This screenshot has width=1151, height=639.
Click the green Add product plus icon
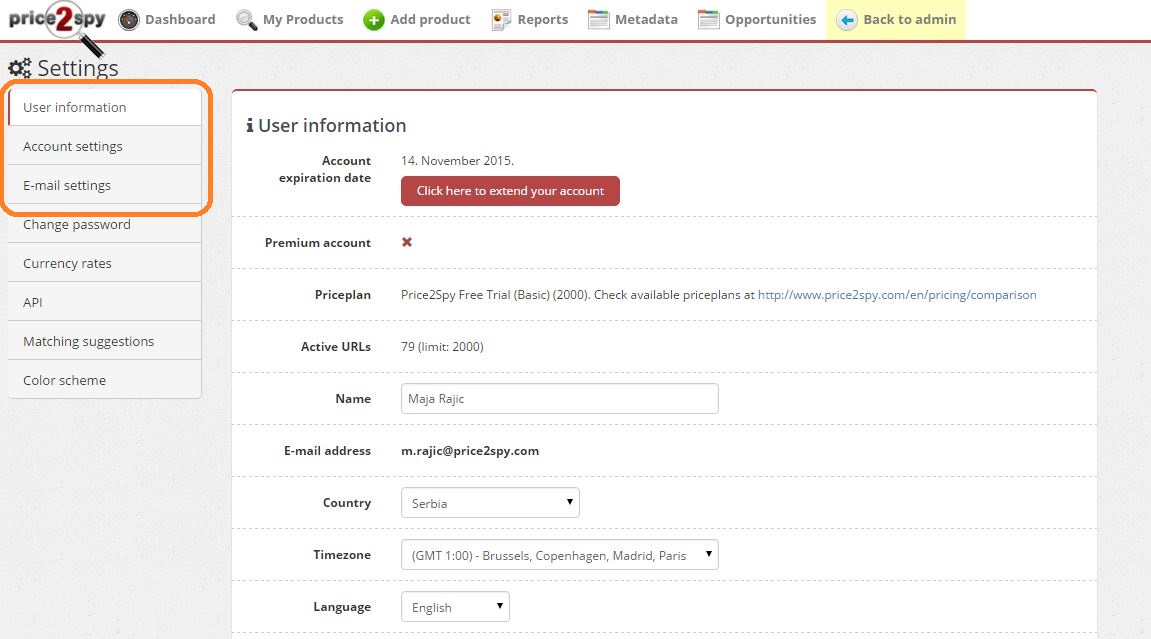[x=374, y=20]
